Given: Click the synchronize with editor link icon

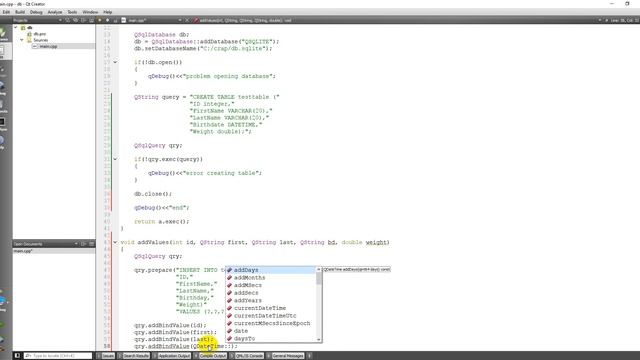Looking at the screenshot, I should 76,20.
